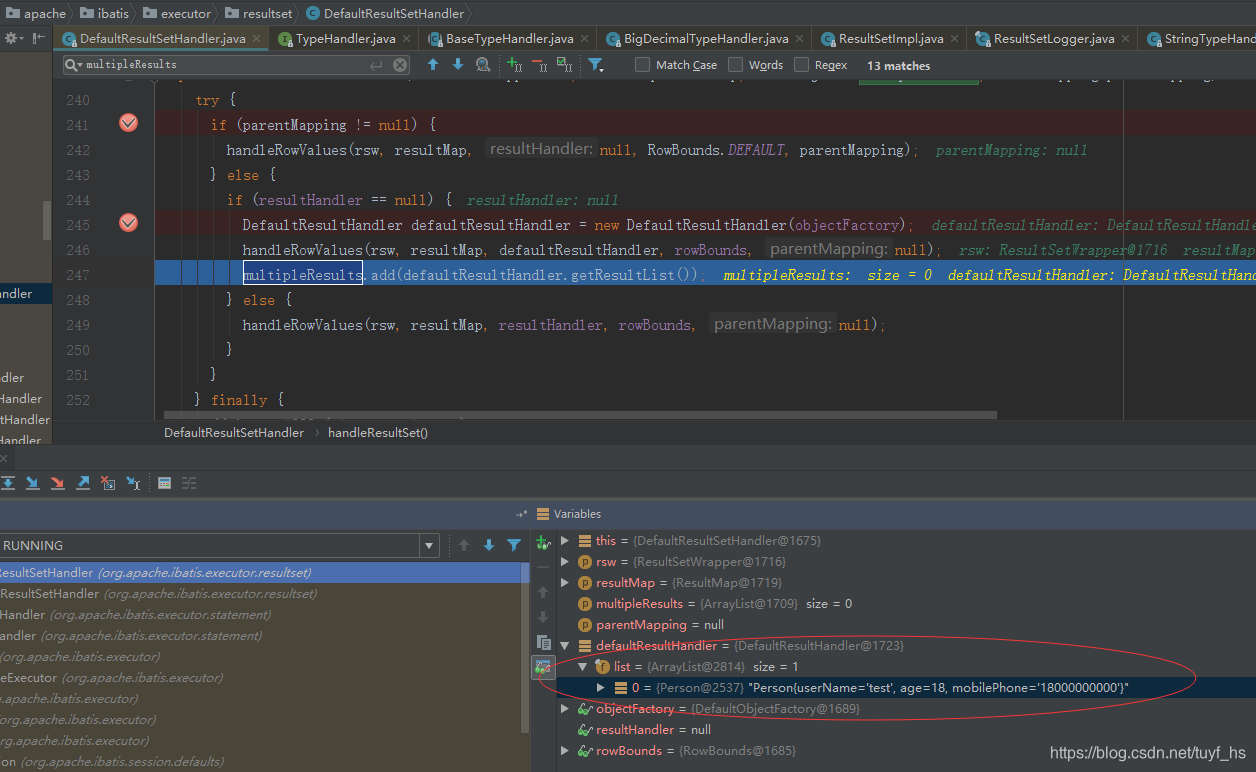Click 'ibatis' breadcrumb folder
This screenshot has height=772, width=1256.
click(103, 13)
